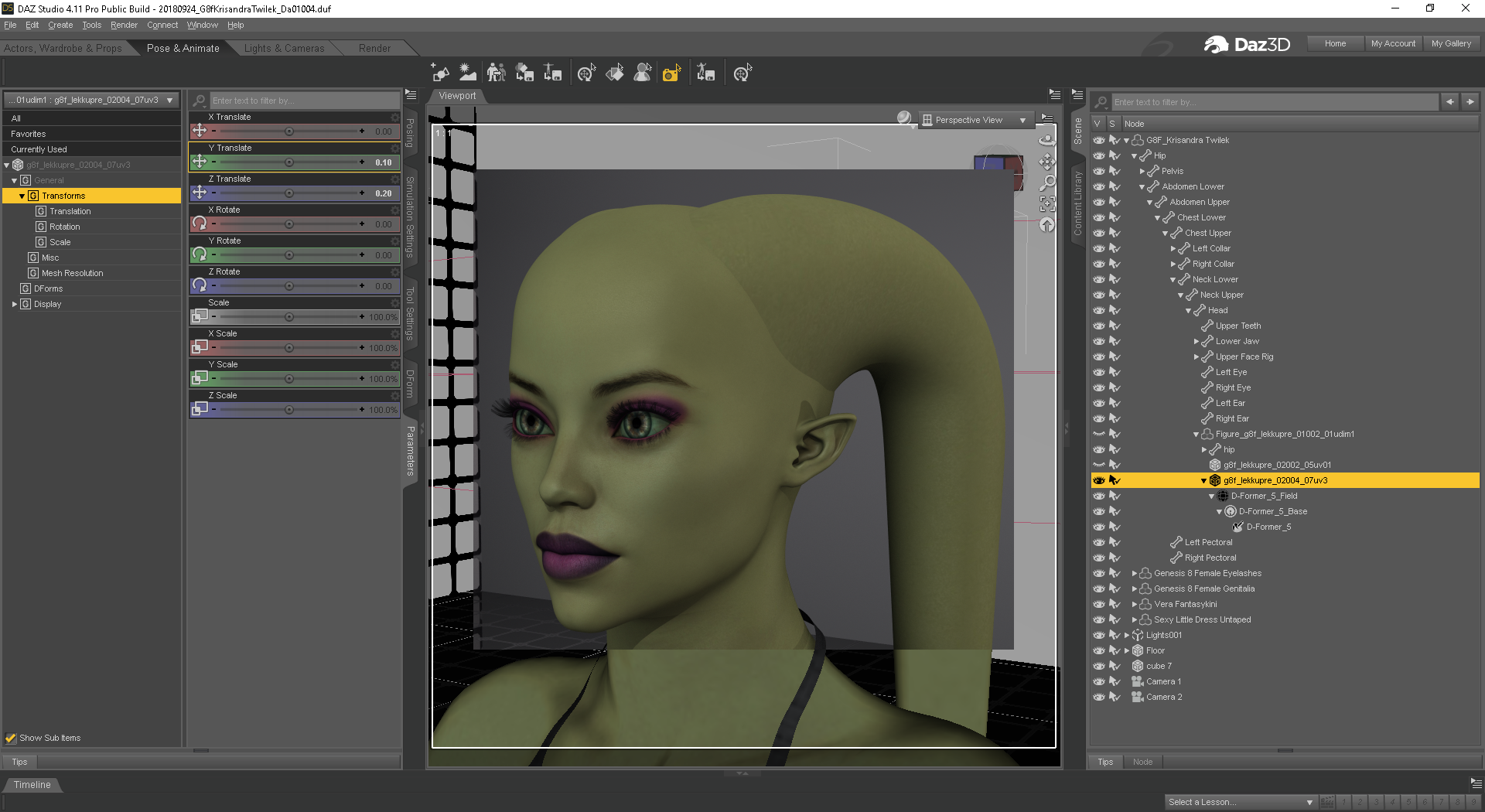Screen dimensions: 1485x812
Task: Expand the Display property group
Action: (x=15, y=304)
